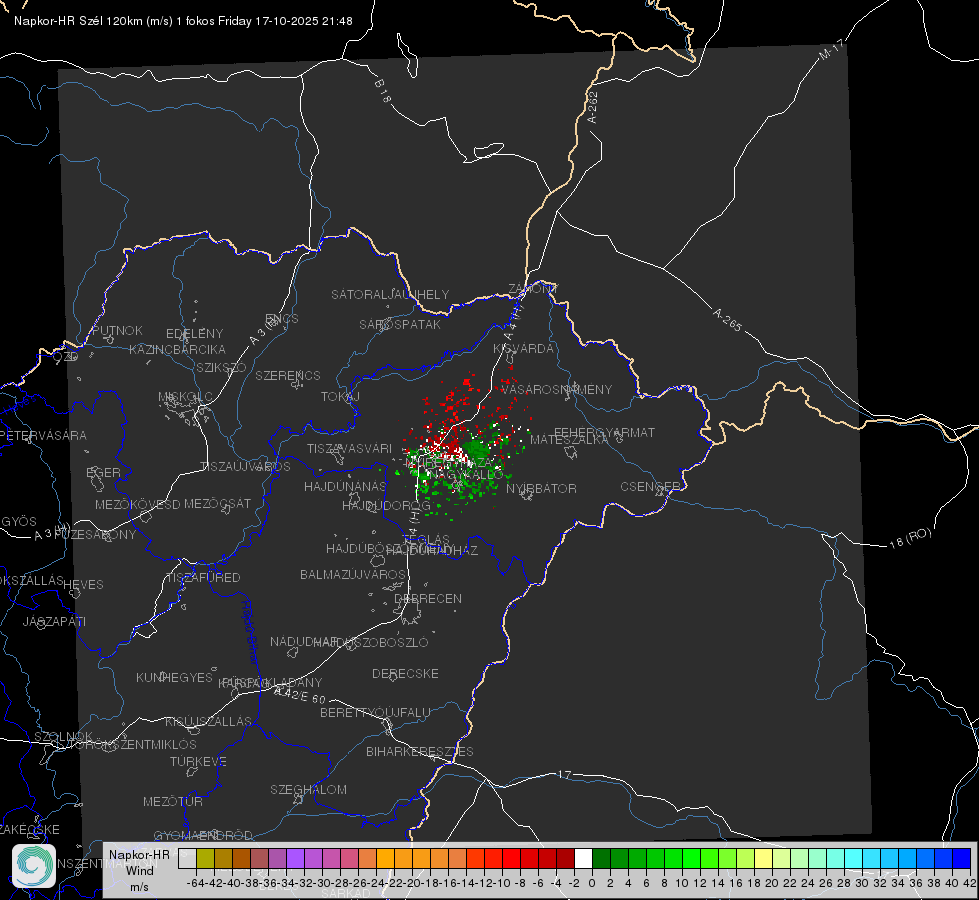Click the NYÍRBÁTOR town label
The width and height of the screenshot is (979, 900).
(541, 488)
